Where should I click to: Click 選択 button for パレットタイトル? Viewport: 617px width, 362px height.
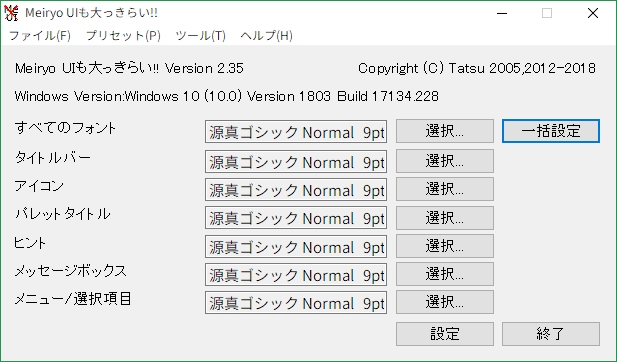tap(445, 218)
